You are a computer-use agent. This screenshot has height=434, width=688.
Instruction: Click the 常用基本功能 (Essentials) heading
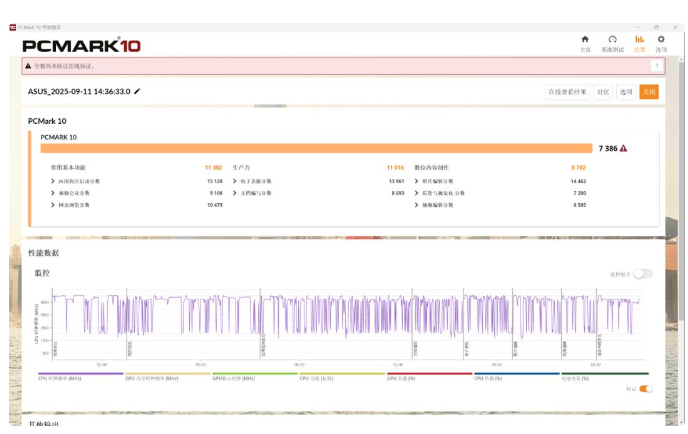(68, 168)
